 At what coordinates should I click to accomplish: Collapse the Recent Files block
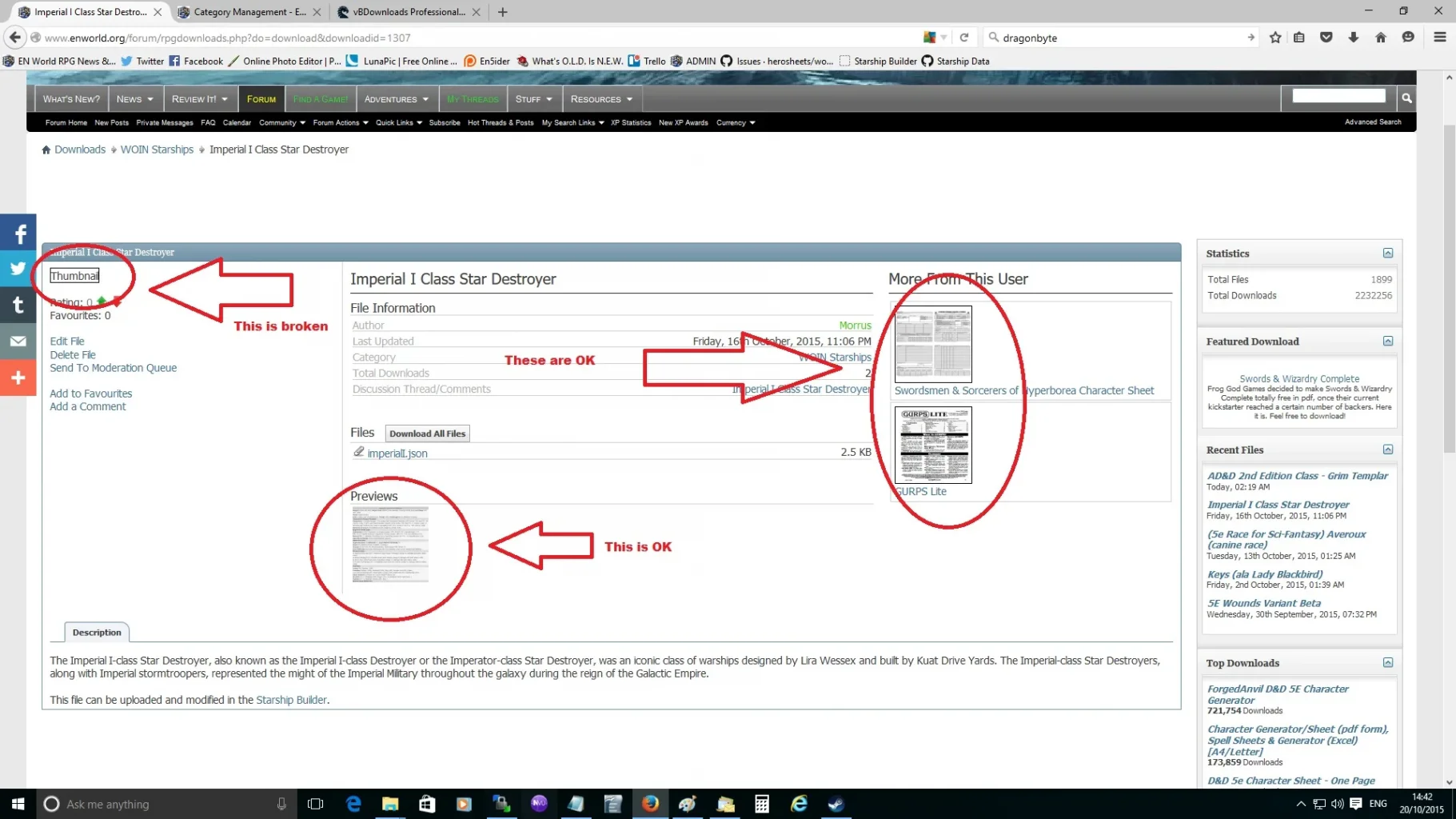[1388, 449]
